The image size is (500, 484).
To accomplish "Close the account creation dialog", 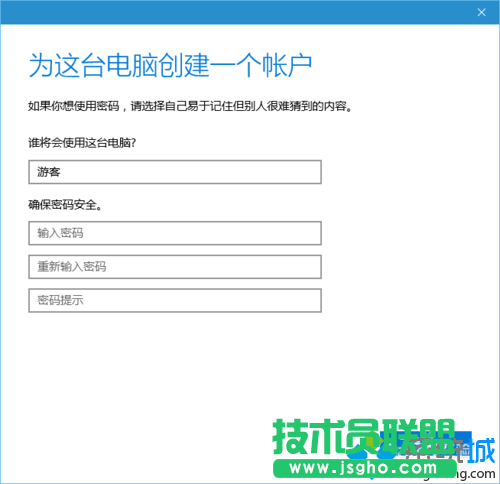I will tap(481, 12).
